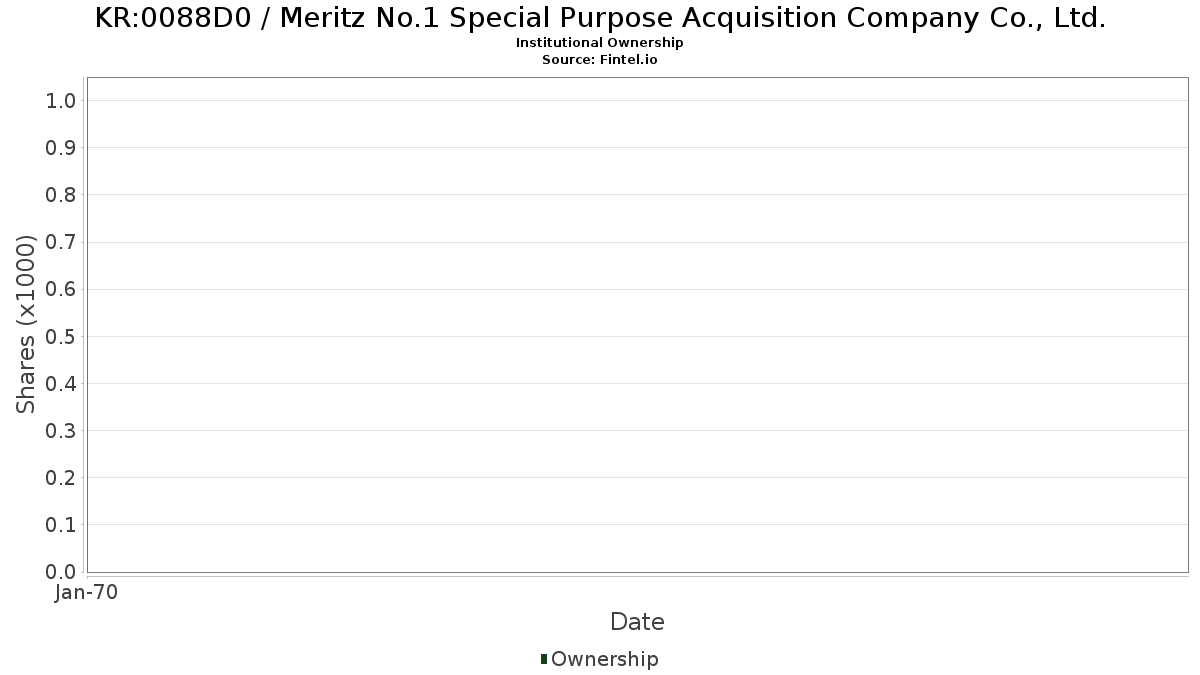The height and width of the screenshot is (675, 1200).
Task: Click the 0.7 y-axis tick label
Action: coord(61,242)
